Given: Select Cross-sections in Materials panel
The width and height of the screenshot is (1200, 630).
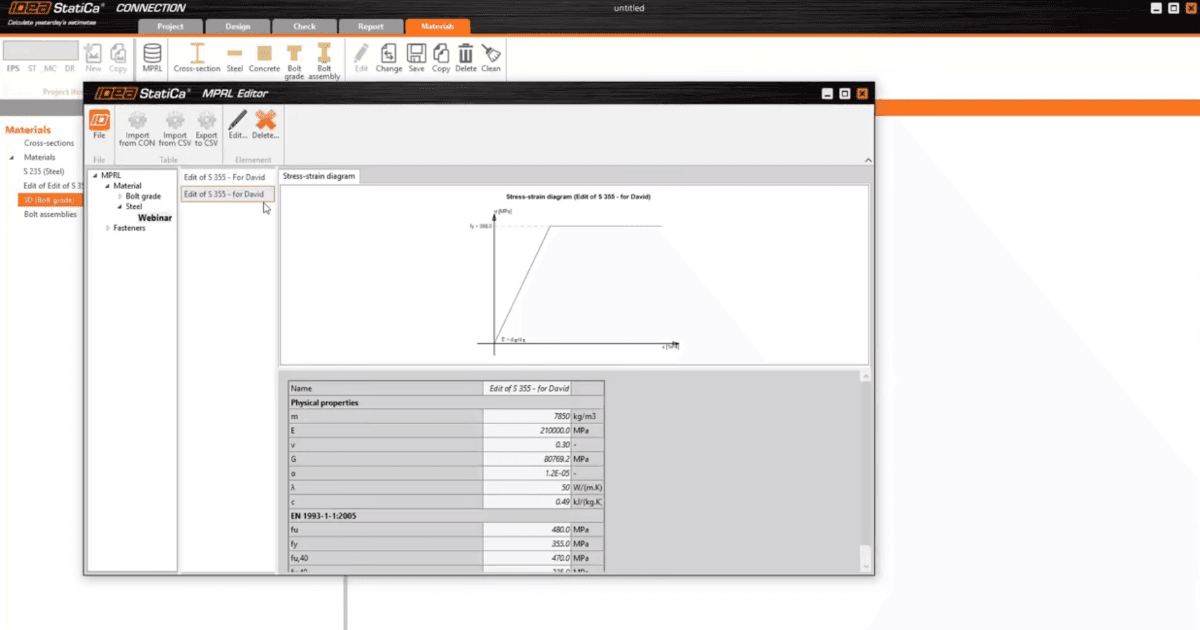Looking at the screenshot, I should tap(49, 143).
